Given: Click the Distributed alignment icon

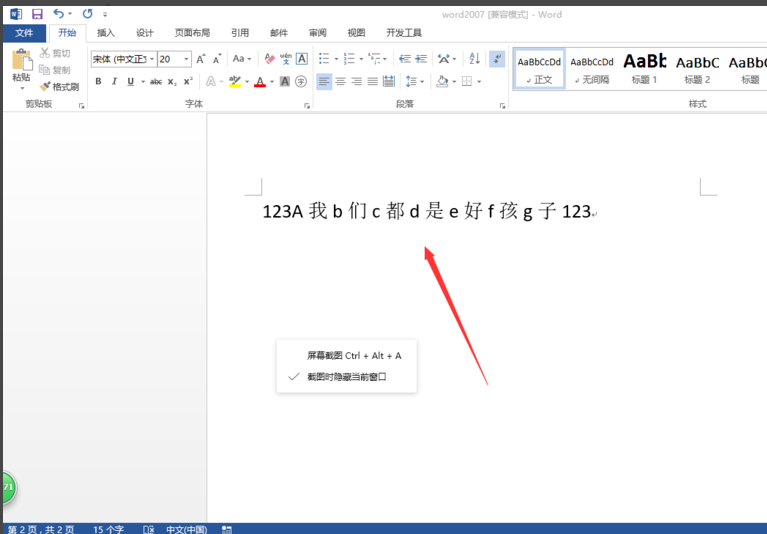Looking at the screenshot, I should pos(389,81).
